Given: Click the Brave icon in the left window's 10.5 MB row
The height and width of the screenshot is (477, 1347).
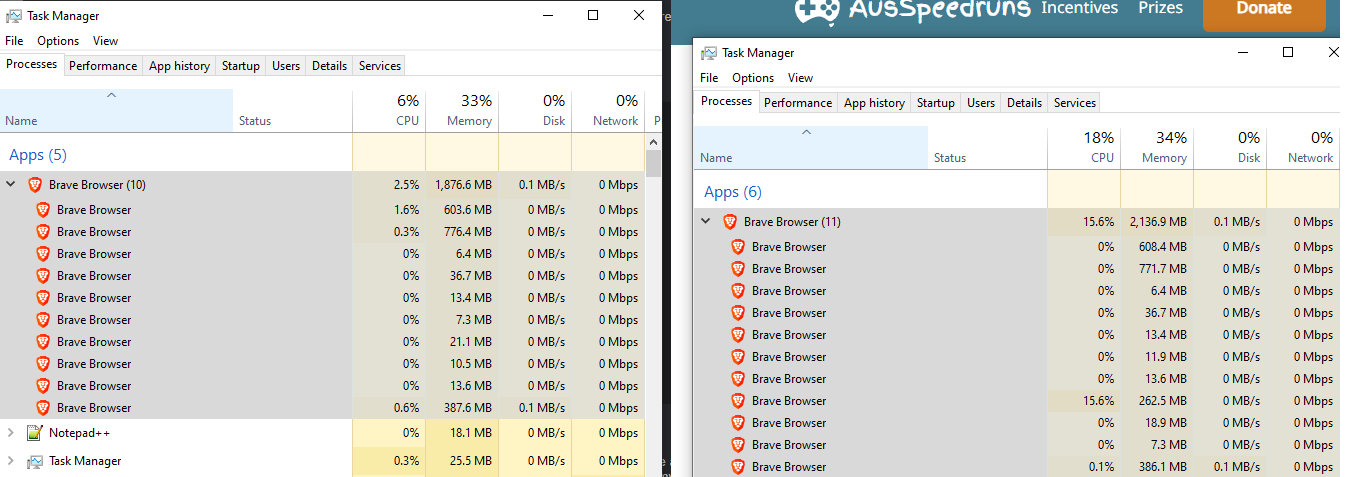Looking at the screenshot, I should point(43,364).
